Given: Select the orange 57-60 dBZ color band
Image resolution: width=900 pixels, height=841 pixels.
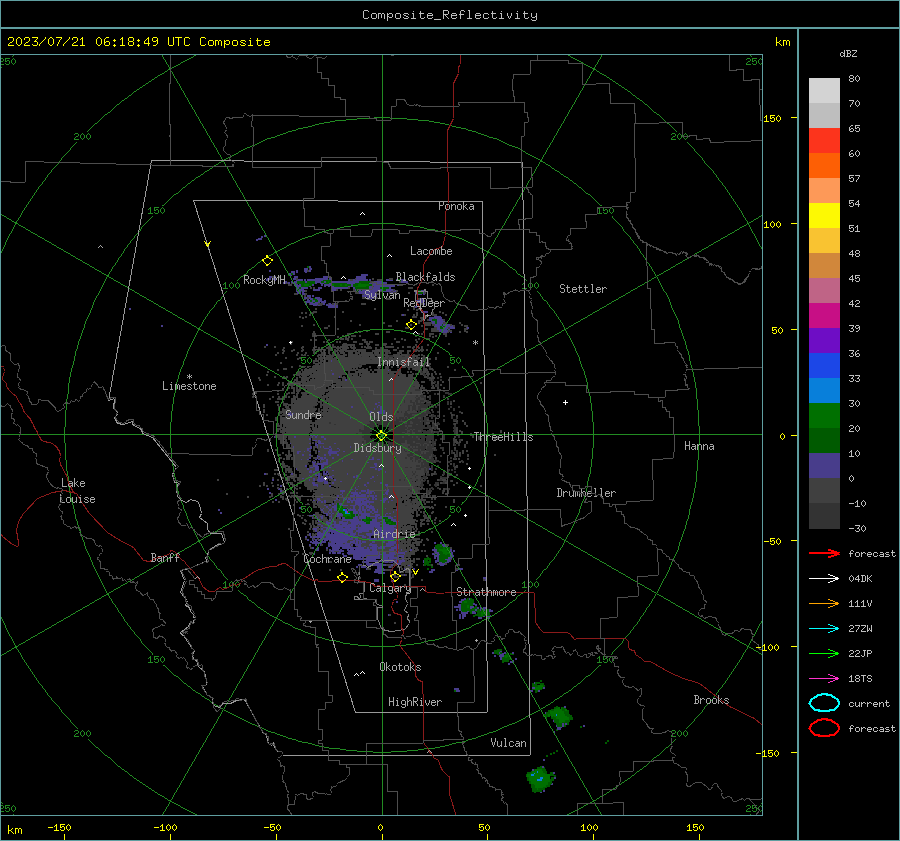Looking at the screenshot, I should [824, 166].
